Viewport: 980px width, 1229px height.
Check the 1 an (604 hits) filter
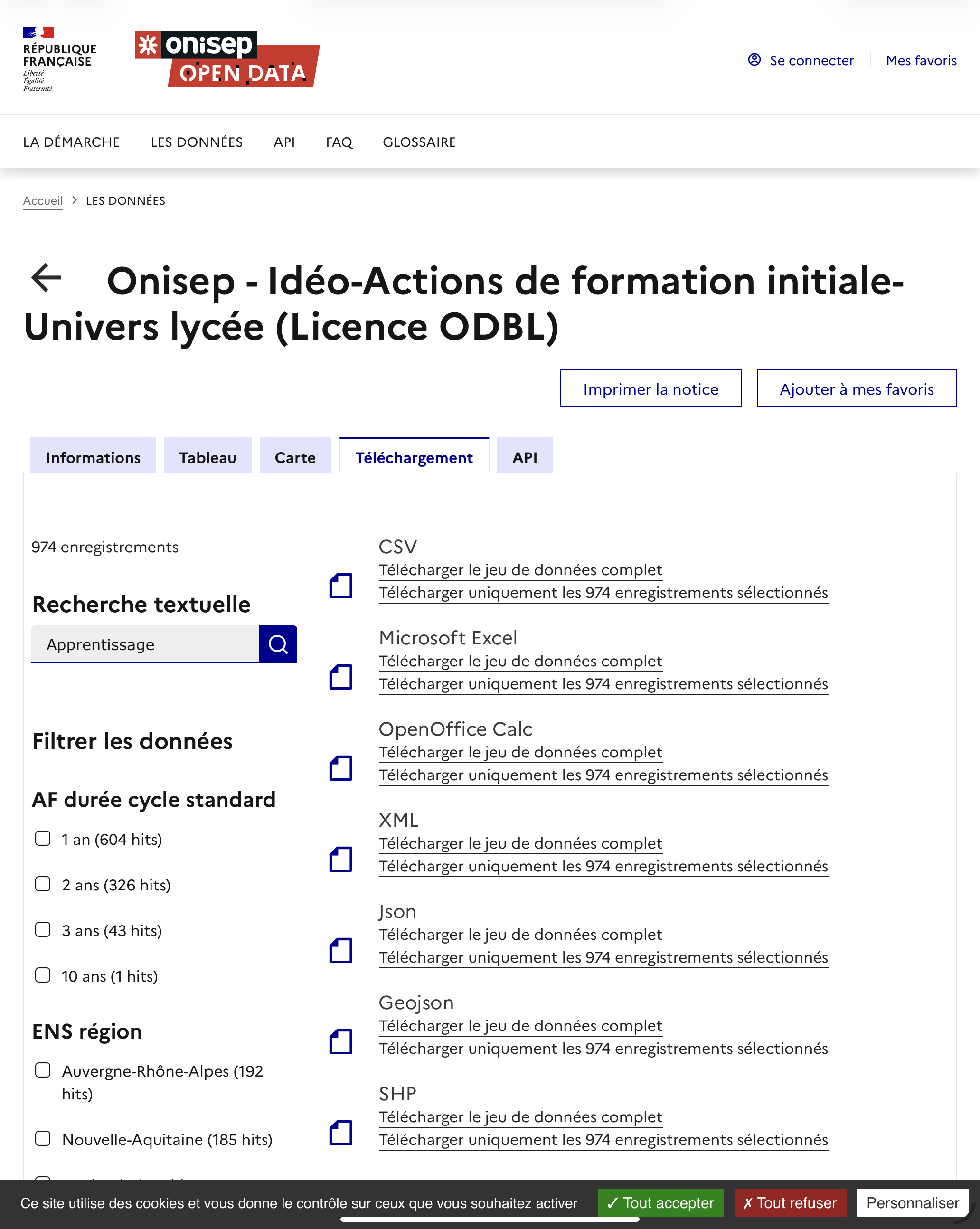point(43,839)
